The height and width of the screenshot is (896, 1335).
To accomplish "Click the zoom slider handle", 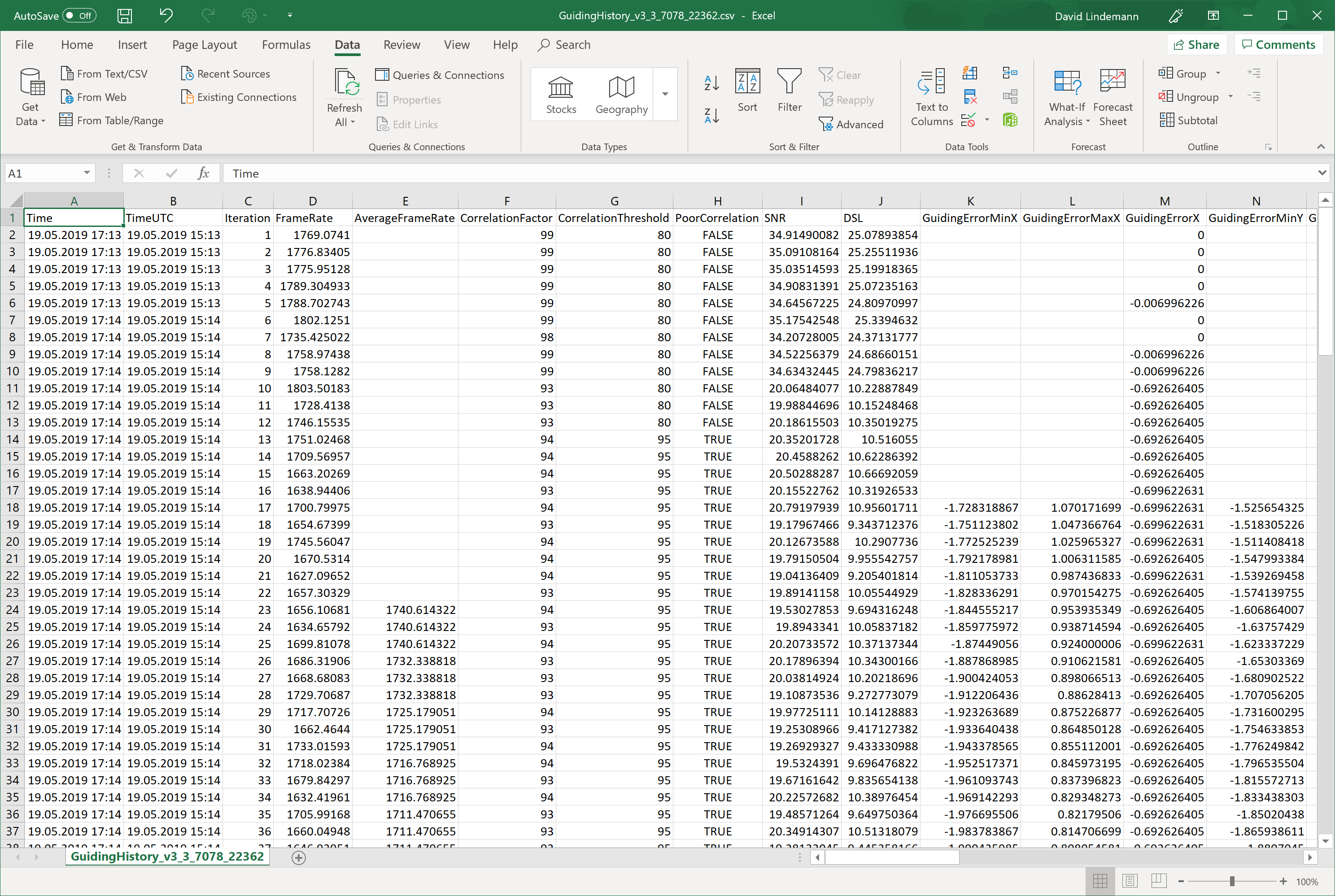I will (x=1231, y=881).
